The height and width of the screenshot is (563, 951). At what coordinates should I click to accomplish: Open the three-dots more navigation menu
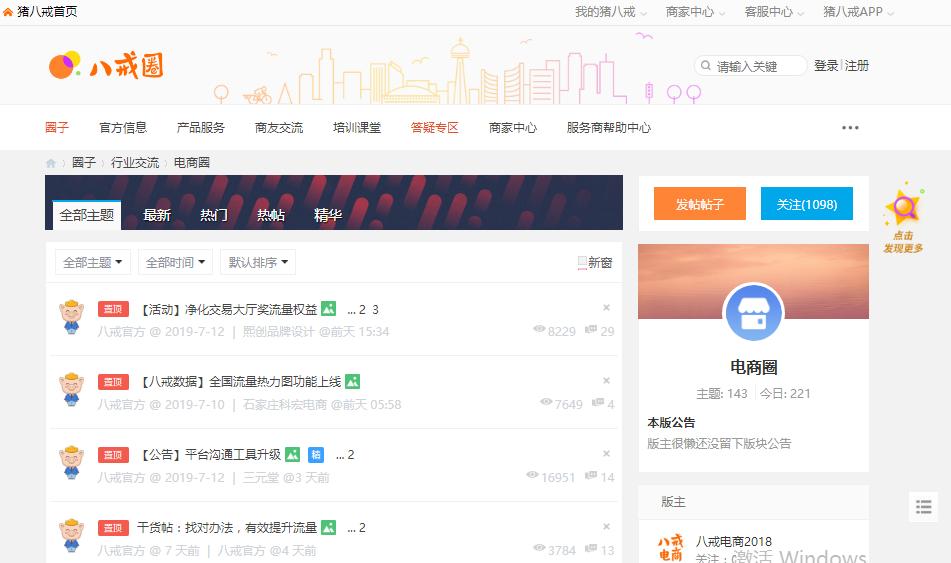point(850,127)
